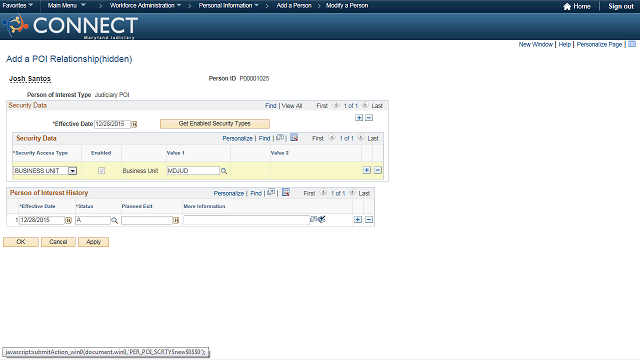640x360 pixels.
Task: Click Personalize Page link
Action: tap(599, 44)
